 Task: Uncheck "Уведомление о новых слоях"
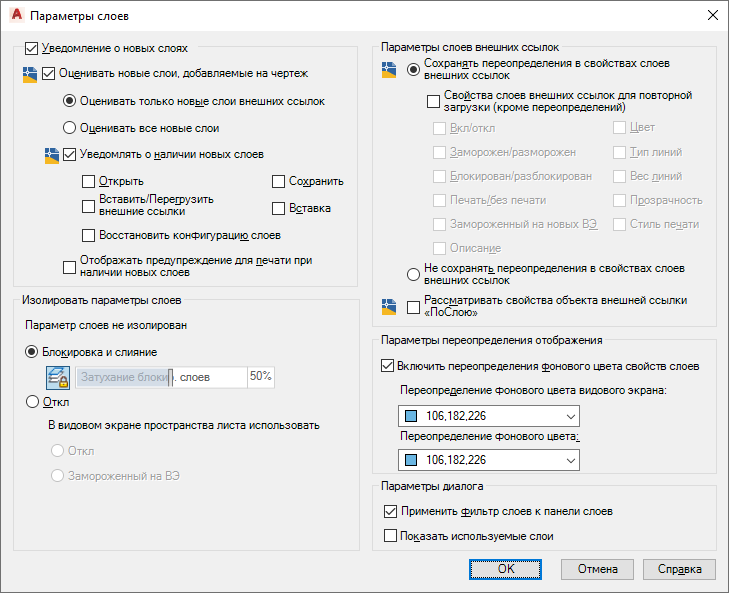point(31,48)
